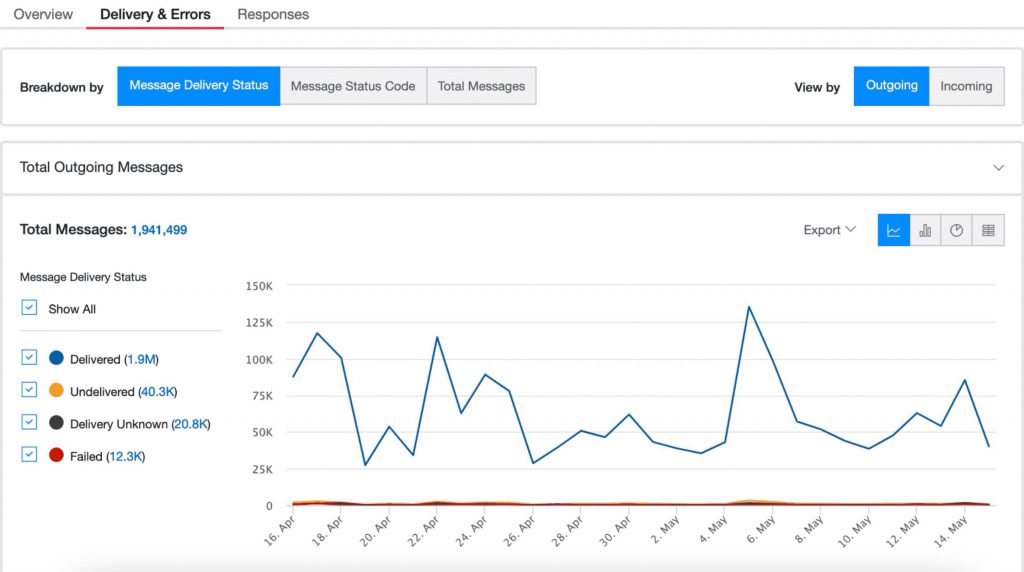View by Incoming messages
This screenshot has height=572, width=1024.
coord(965,86)
